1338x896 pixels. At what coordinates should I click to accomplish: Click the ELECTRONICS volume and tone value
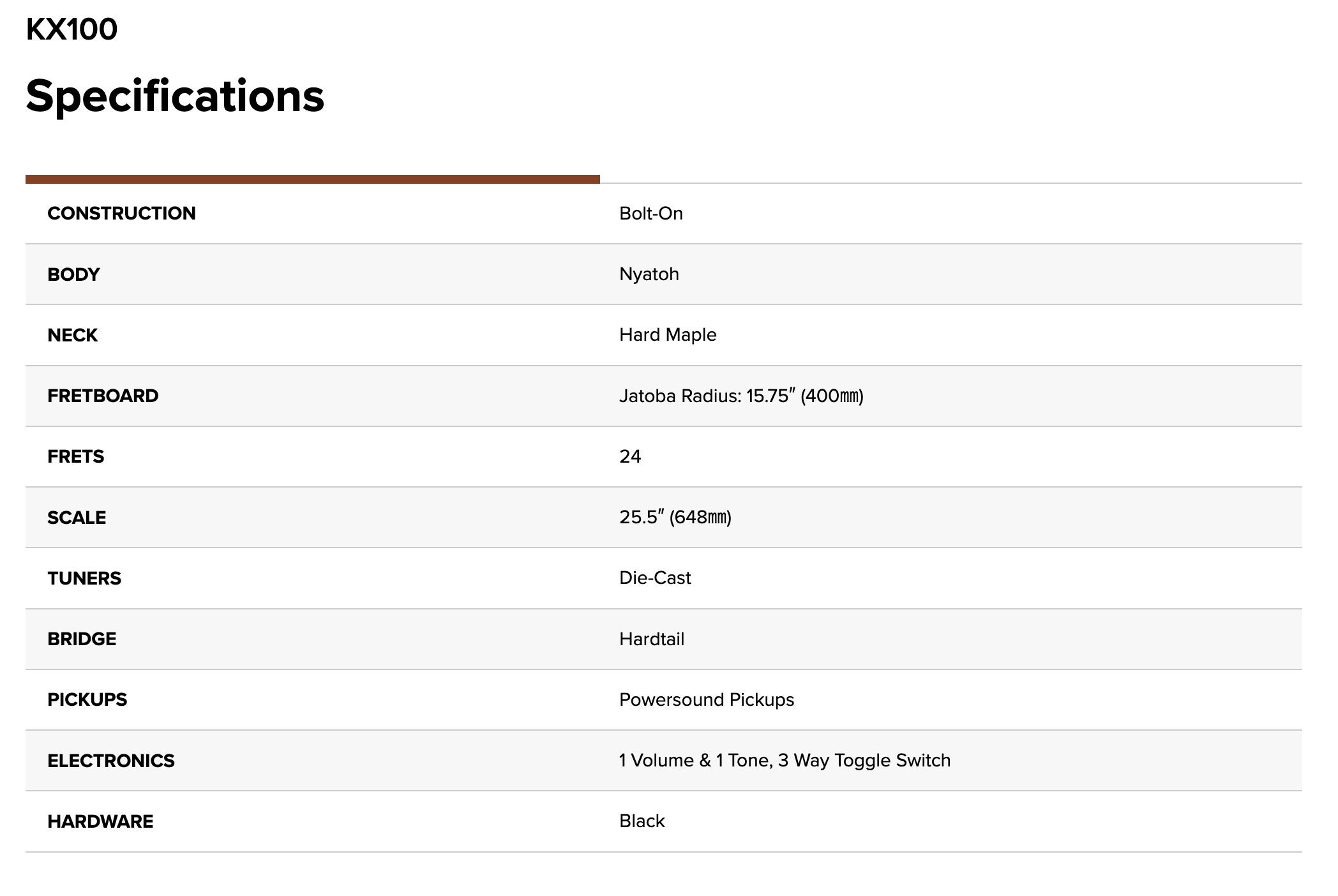[785, 761]
